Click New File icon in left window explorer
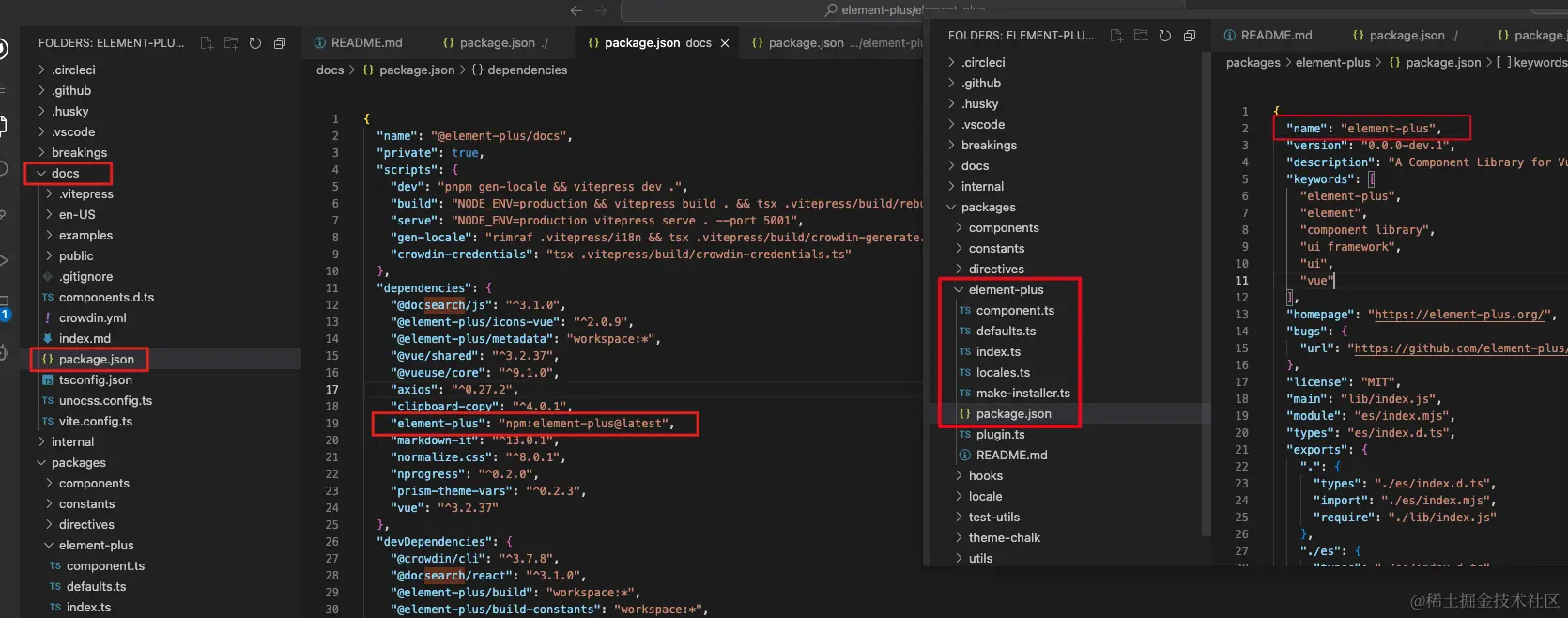 [207, 43]
